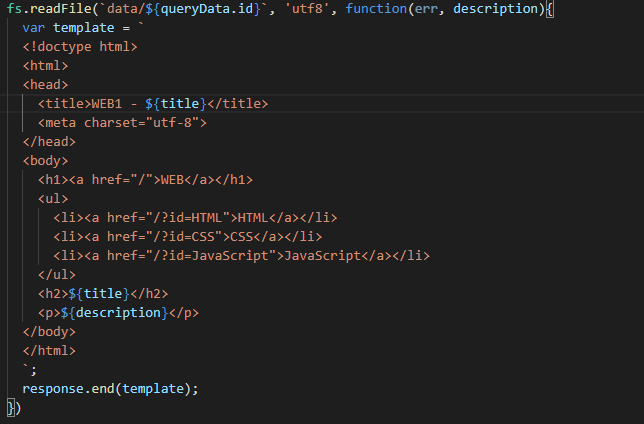This screenshot has width=644, height=424.
Task: Click the closing </ul> tag
Action: tap(57, 274)
